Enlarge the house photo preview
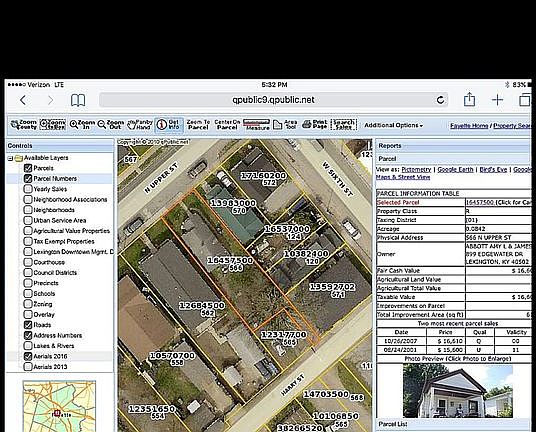Image resolution: width=536 pixels, height=432 pixels. 457,391
